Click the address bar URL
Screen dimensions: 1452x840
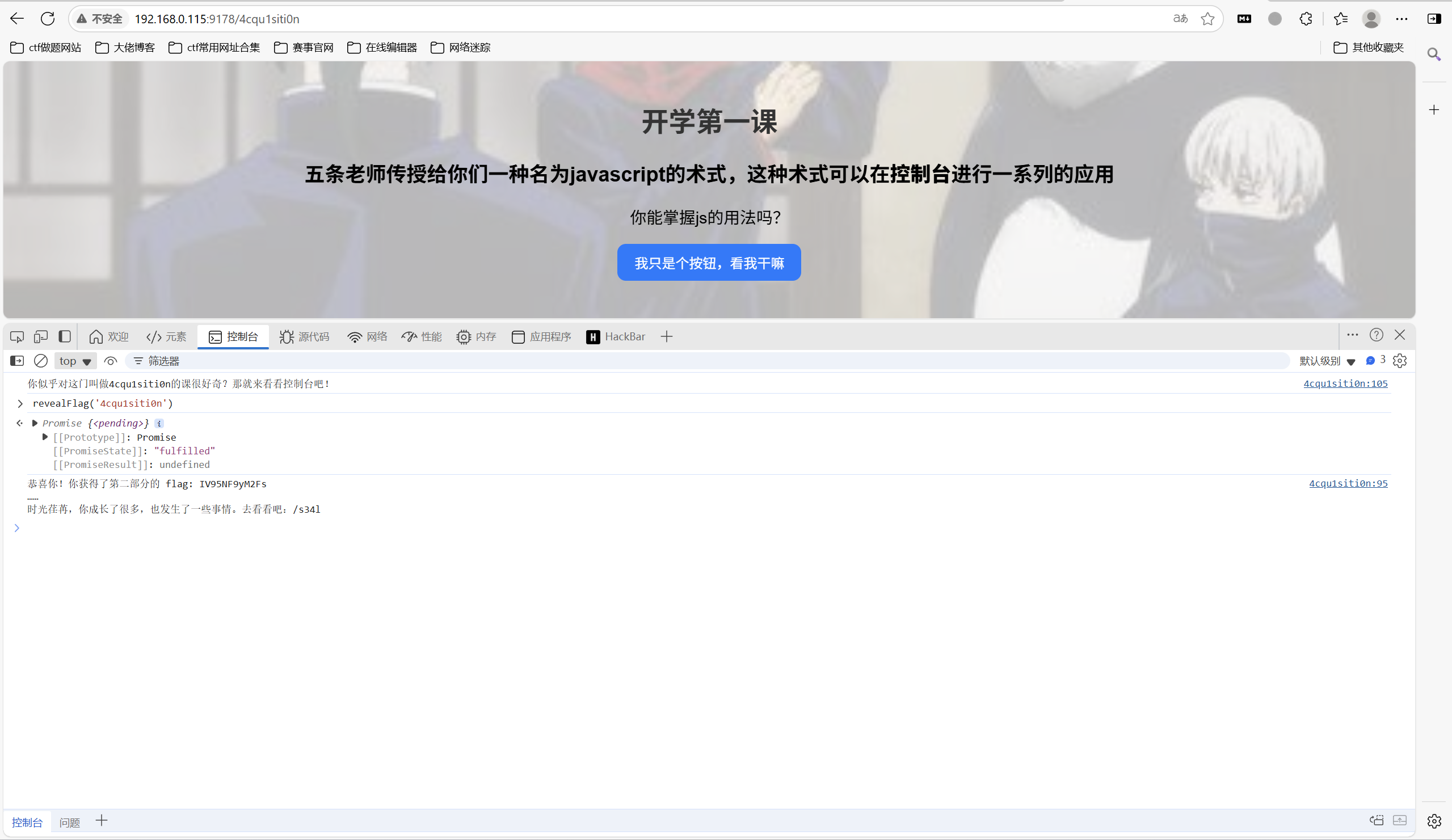pos(217,19)
